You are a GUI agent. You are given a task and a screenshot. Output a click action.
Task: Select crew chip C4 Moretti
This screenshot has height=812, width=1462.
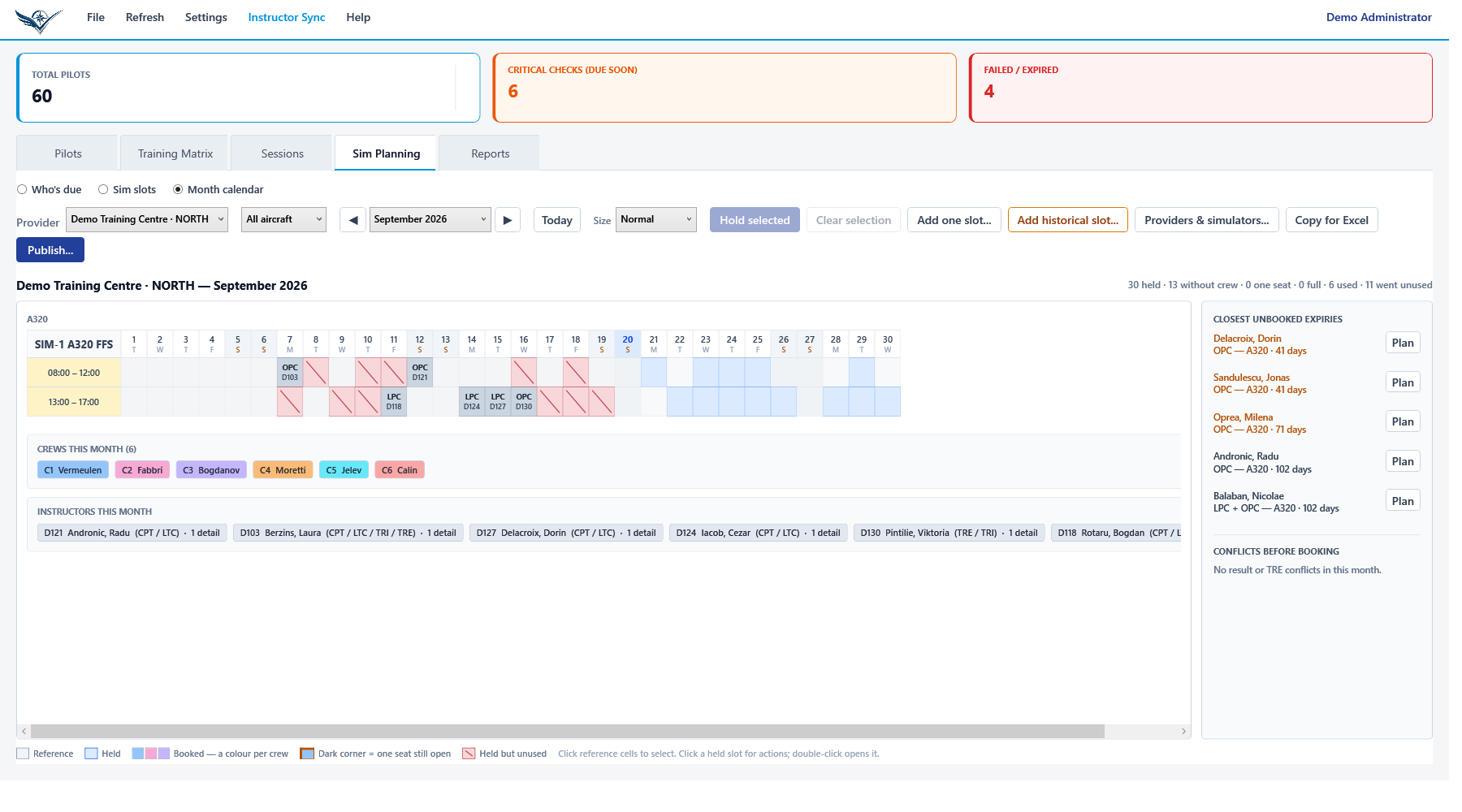(283, 470)
